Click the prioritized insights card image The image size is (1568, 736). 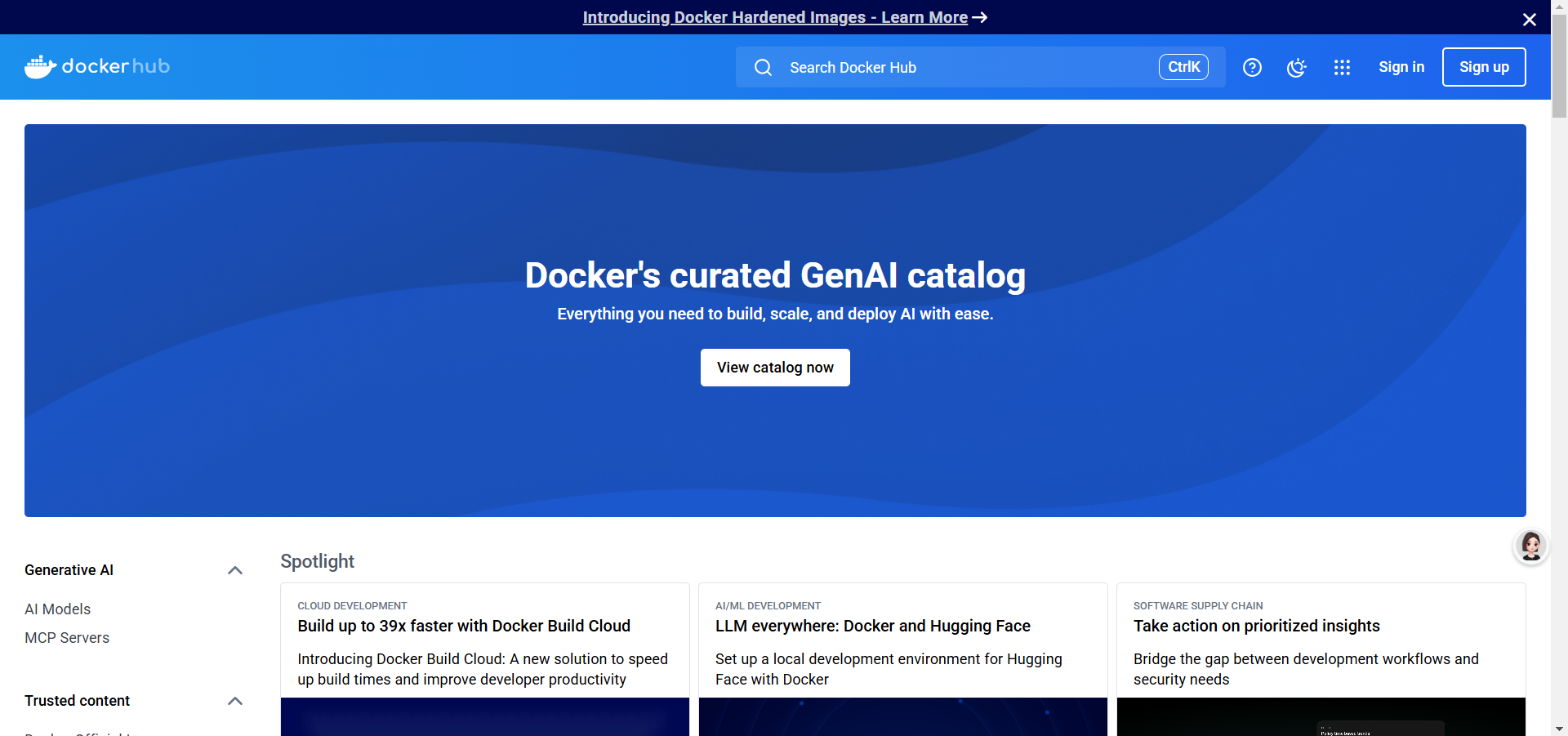[x=1321, y=716]
